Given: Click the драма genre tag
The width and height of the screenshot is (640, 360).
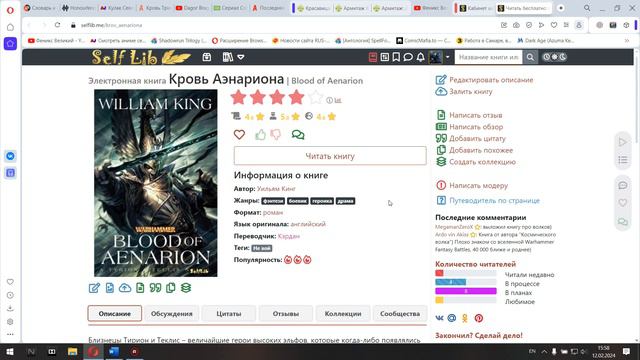Looking at the screenshot, I should pos(345,201).
